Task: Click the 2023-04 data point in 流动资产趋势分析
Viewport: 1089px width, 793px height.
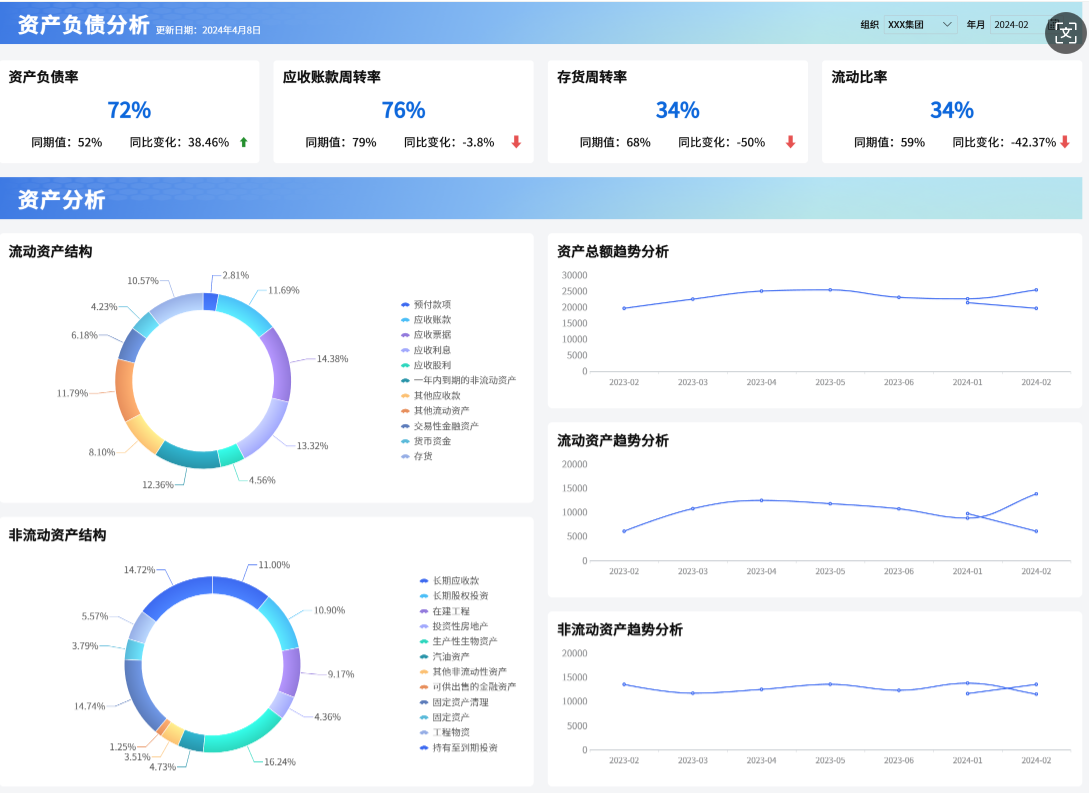Action: [x=761, y=500]
